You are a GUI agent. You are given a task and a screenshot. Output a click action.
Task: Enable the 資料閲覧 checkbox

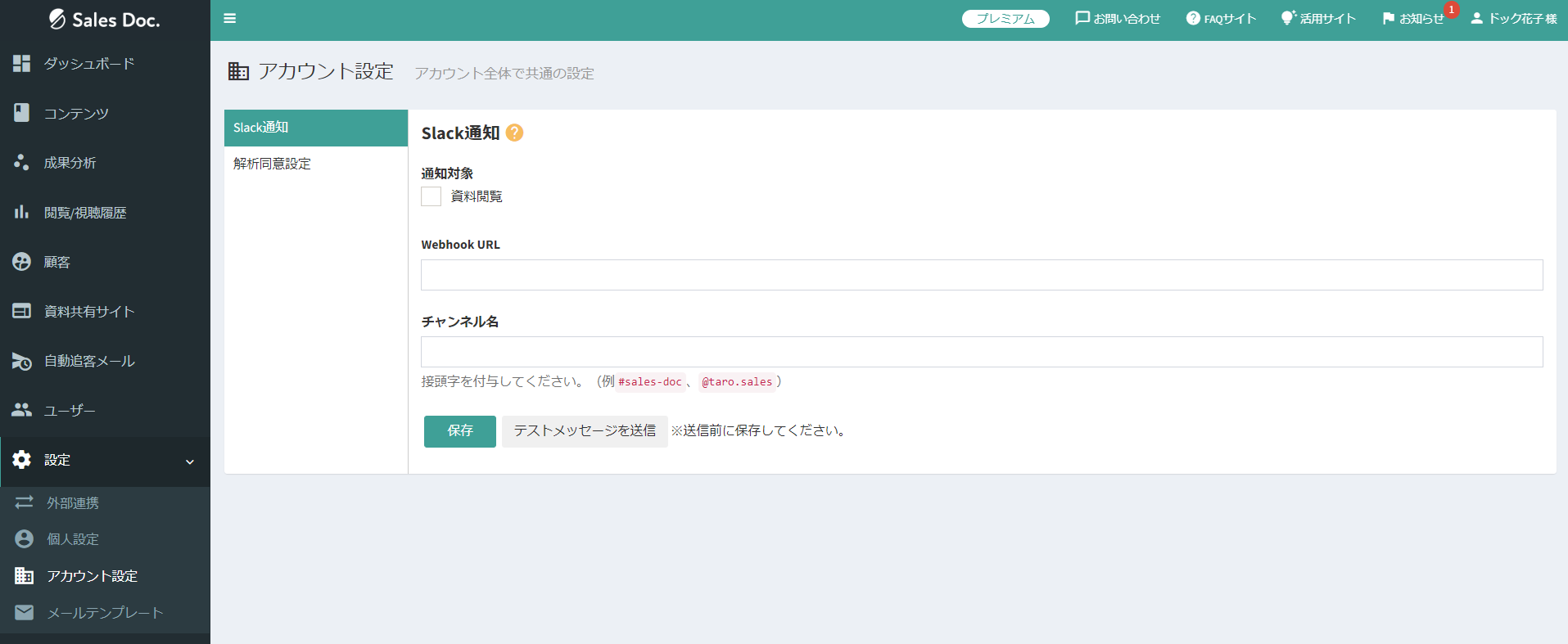point(431,196)
